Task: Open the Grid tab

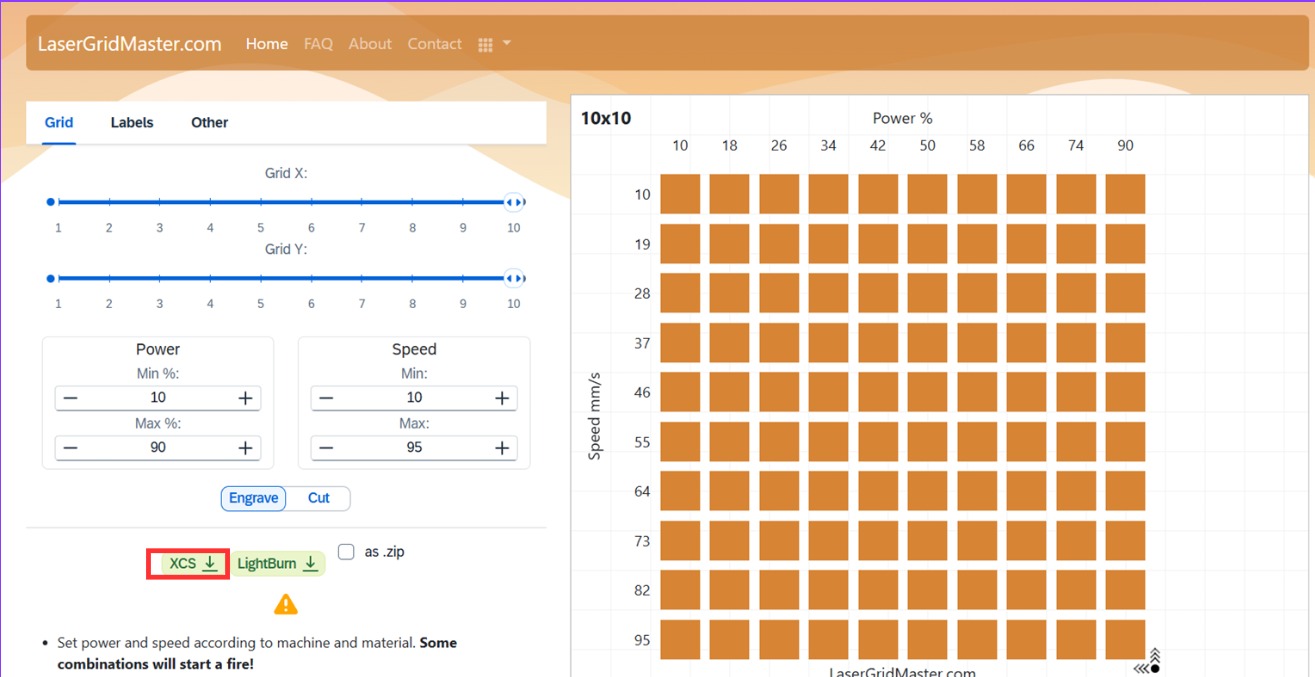Action: click(x=59, y=122)
